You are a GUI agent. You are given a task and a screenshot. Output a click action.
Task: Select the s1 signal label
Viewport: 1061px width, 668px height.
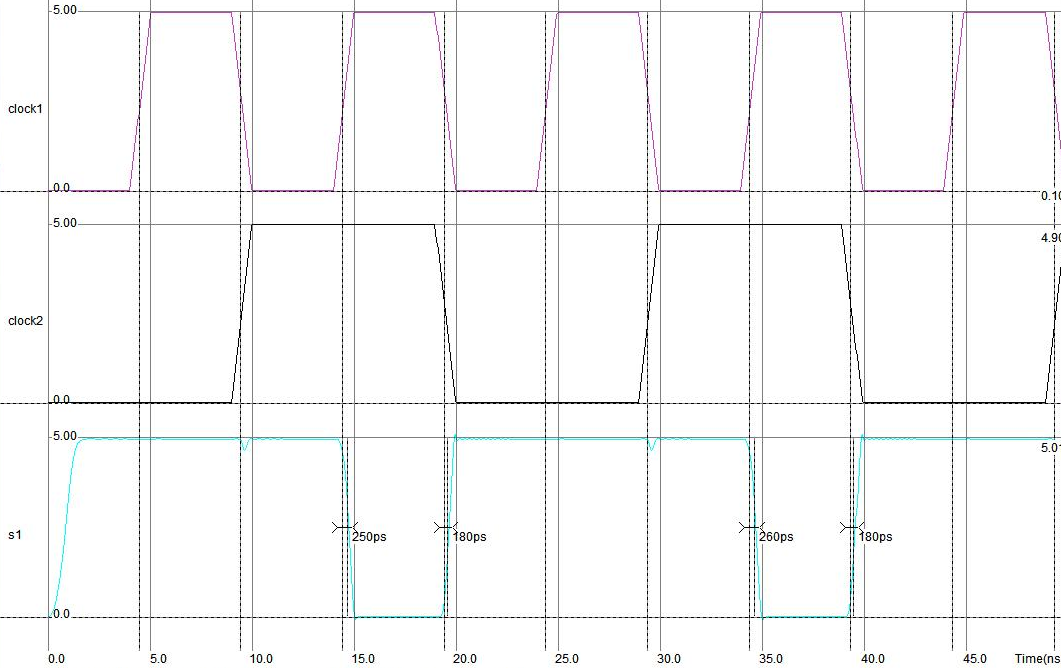(x=15, y=535)
